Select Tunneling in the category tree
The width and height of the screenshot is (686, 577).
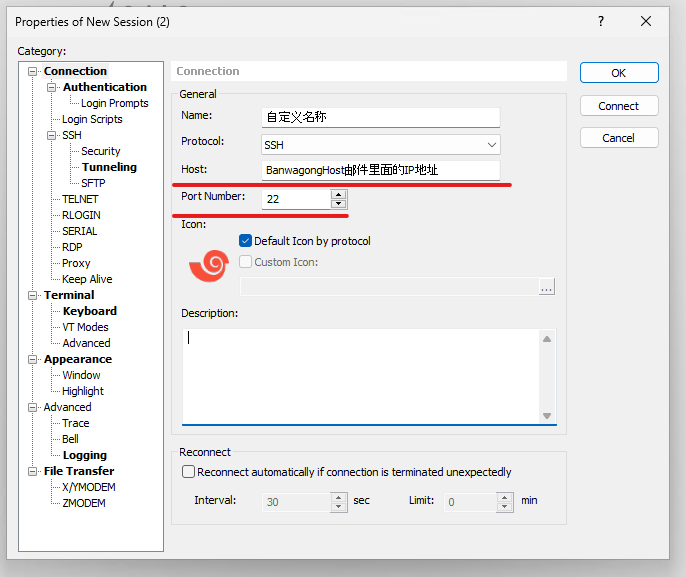click(x=109, y=167)
